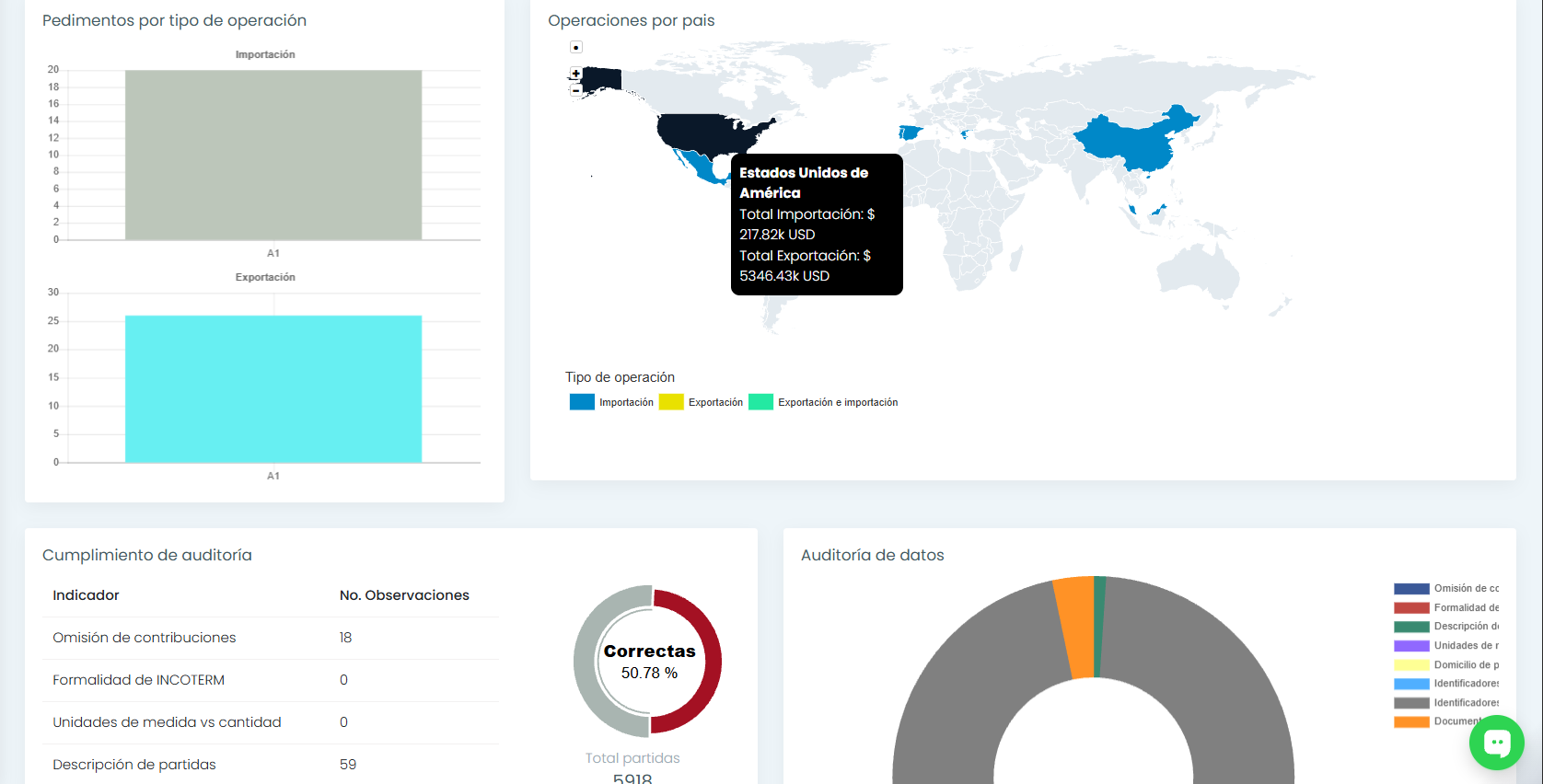The height and width of the screenshot is (784, 1543).
Task: Click the "Cumplimiento de auditoría" panel title
Action: tap(146, 555)
